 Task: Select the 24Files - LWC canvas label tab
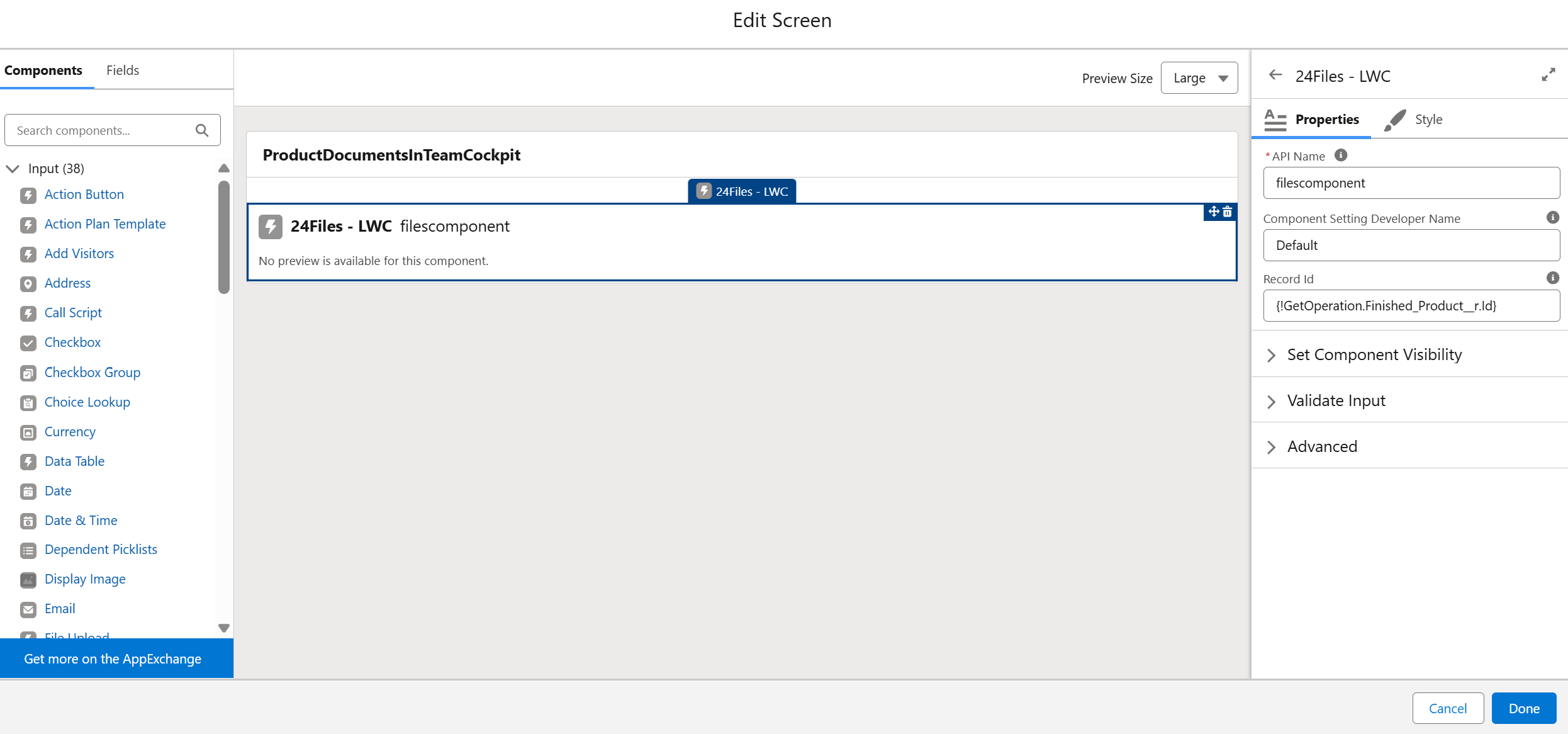coord(742,191)
